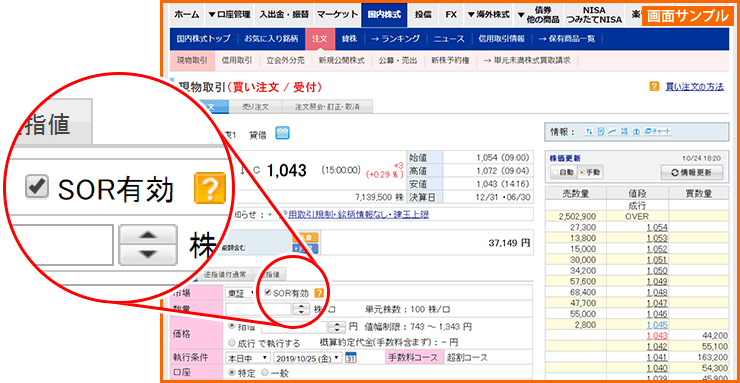
Task: Select the 手動 price update radio button
Action: [582, 172]
